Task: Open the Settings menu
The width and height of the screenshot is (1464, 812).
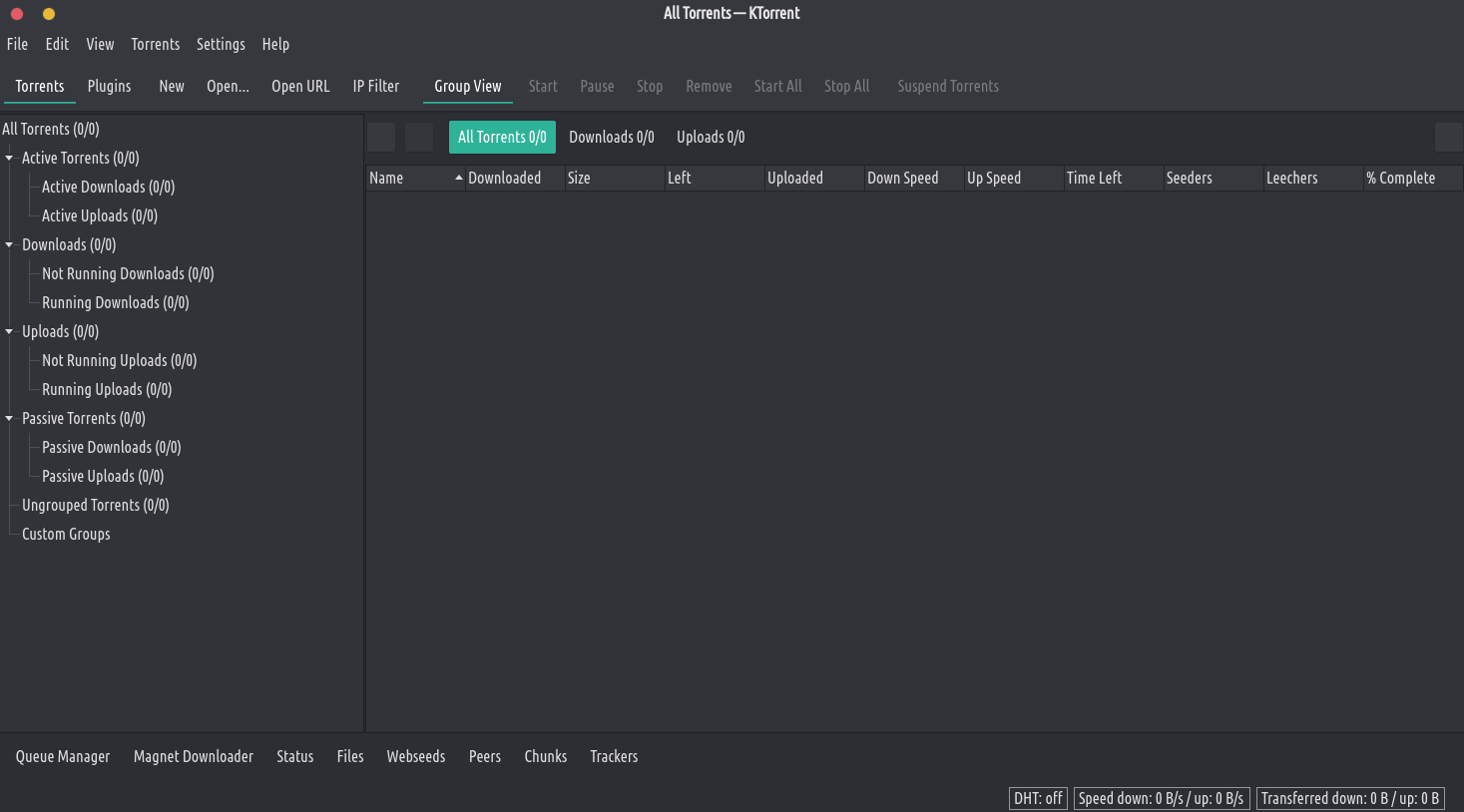Action: click(x=221, y=44)
